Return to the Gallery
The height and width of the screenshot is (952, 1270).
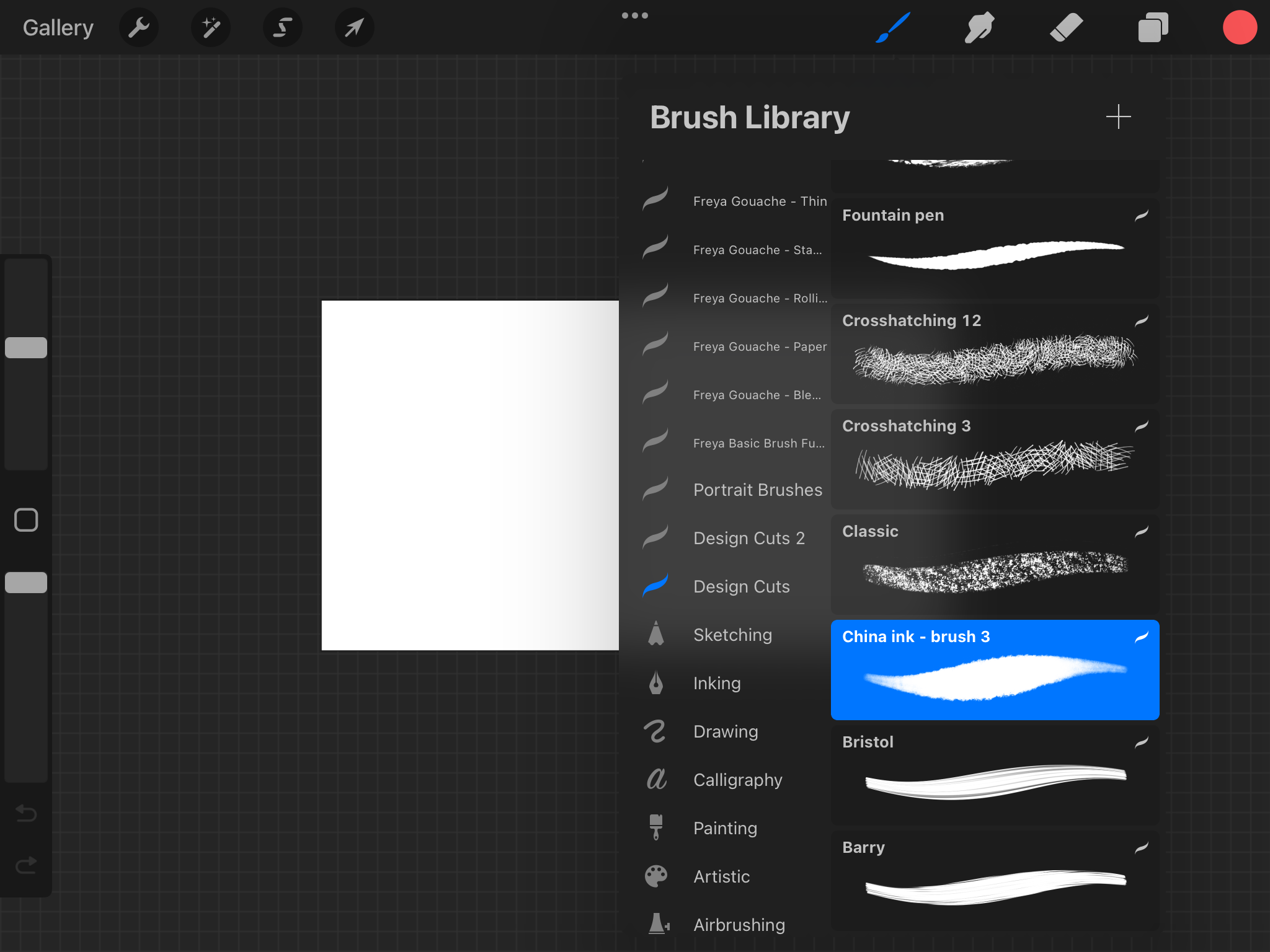pyautogui.click(x=58, y=27)
